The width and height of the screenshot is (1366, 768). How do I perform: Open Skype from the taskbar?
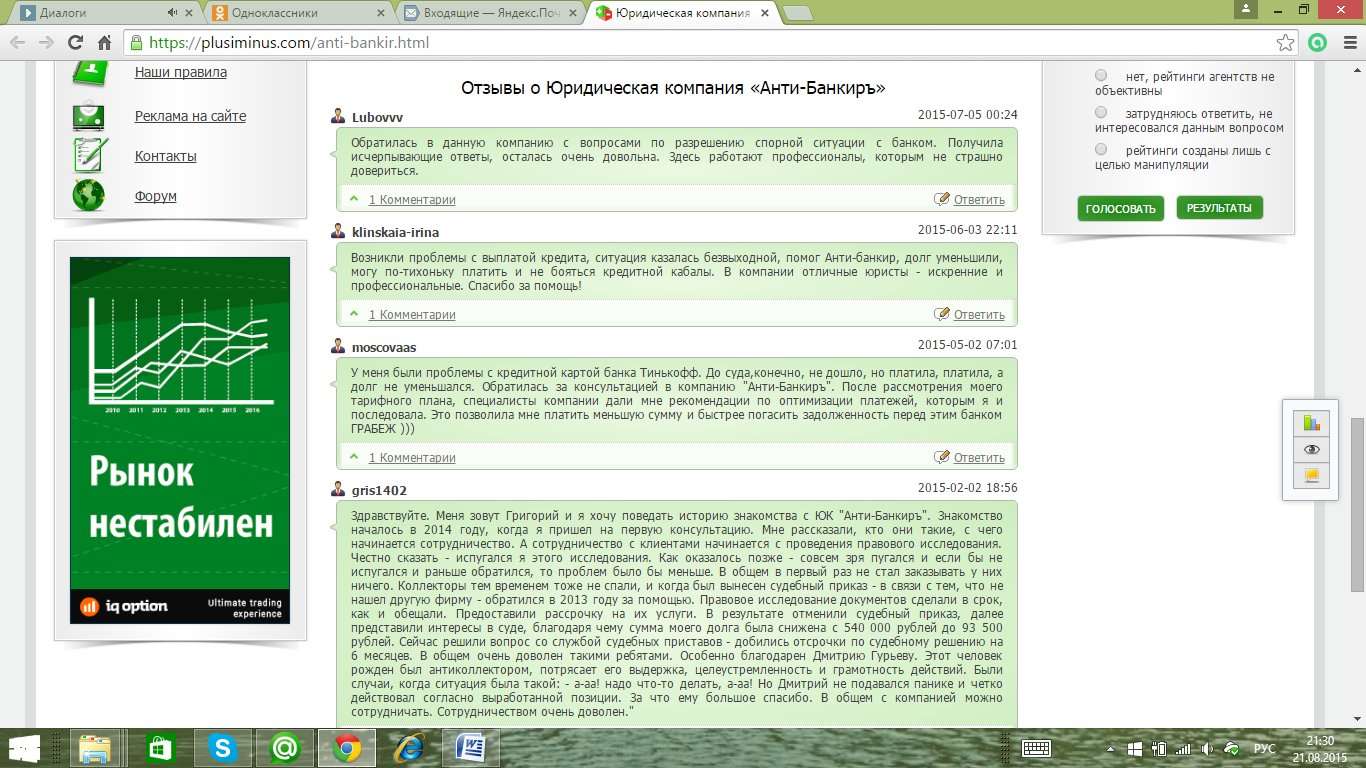(223, 747)
